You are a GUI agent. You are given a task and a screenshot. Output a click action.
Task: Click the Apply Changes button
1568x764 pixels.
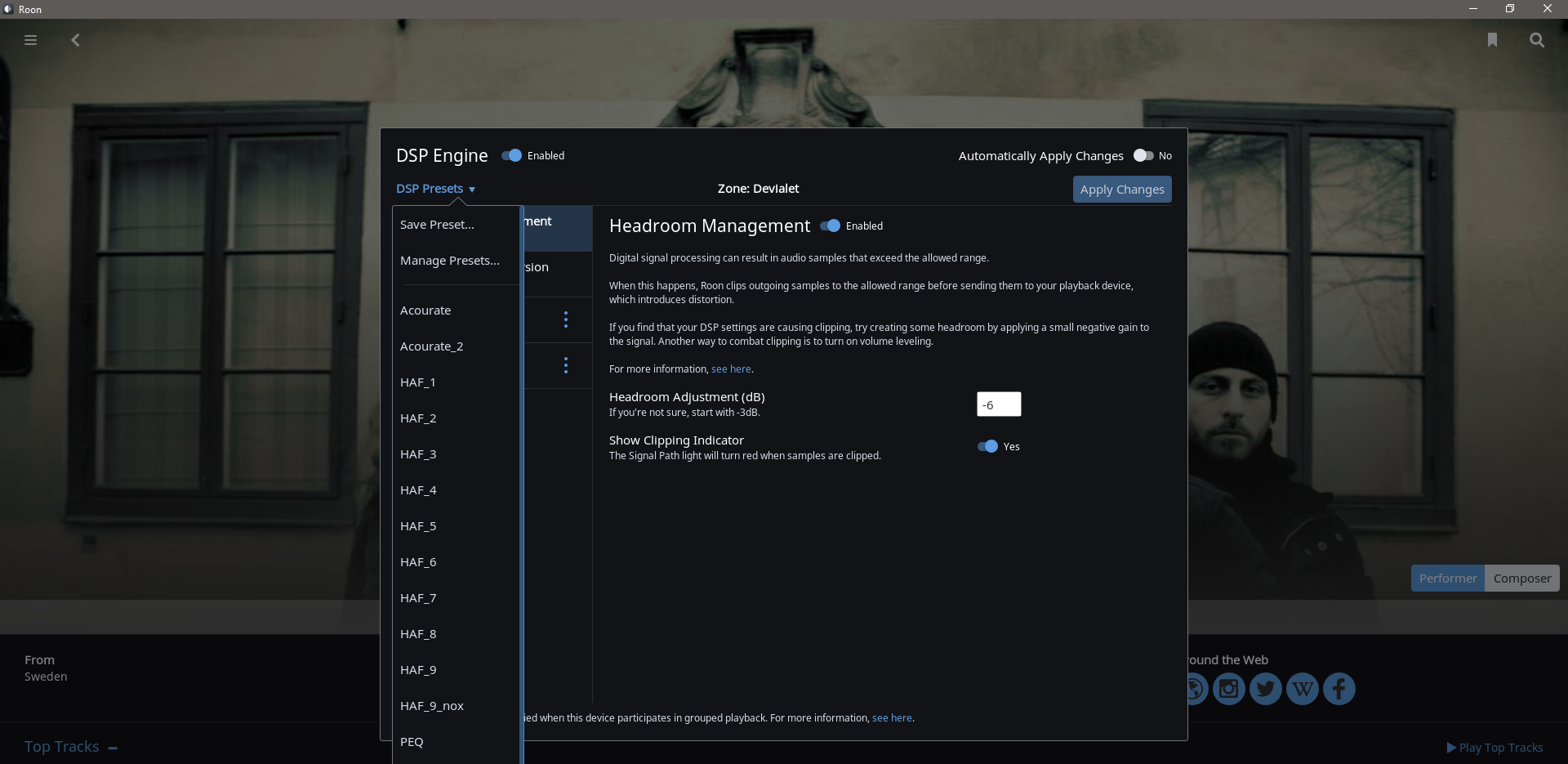(x=1122, y=190)
